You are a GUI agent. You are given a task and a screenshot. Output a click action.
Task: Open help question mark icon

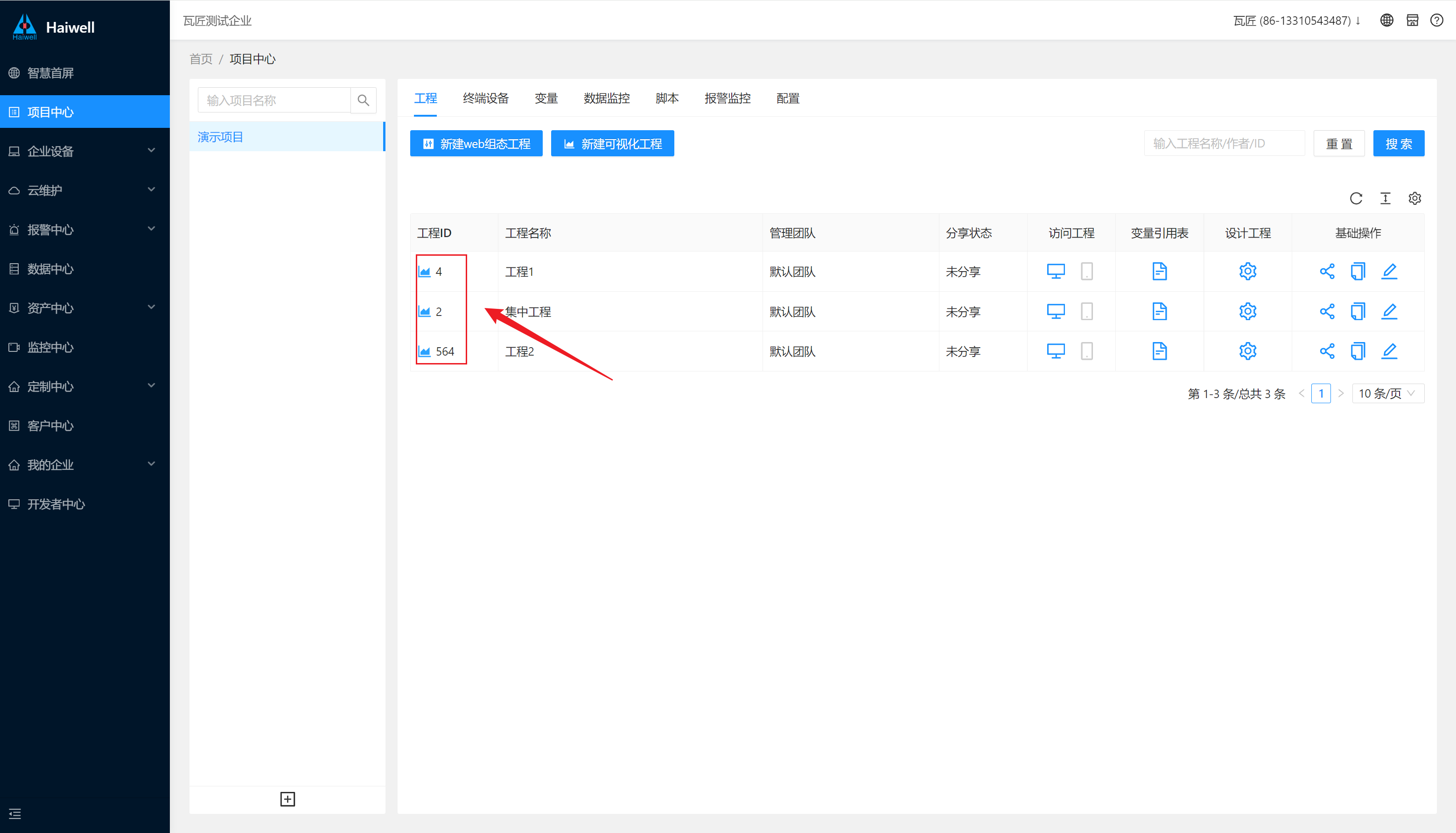click(x=1436, y=20)
